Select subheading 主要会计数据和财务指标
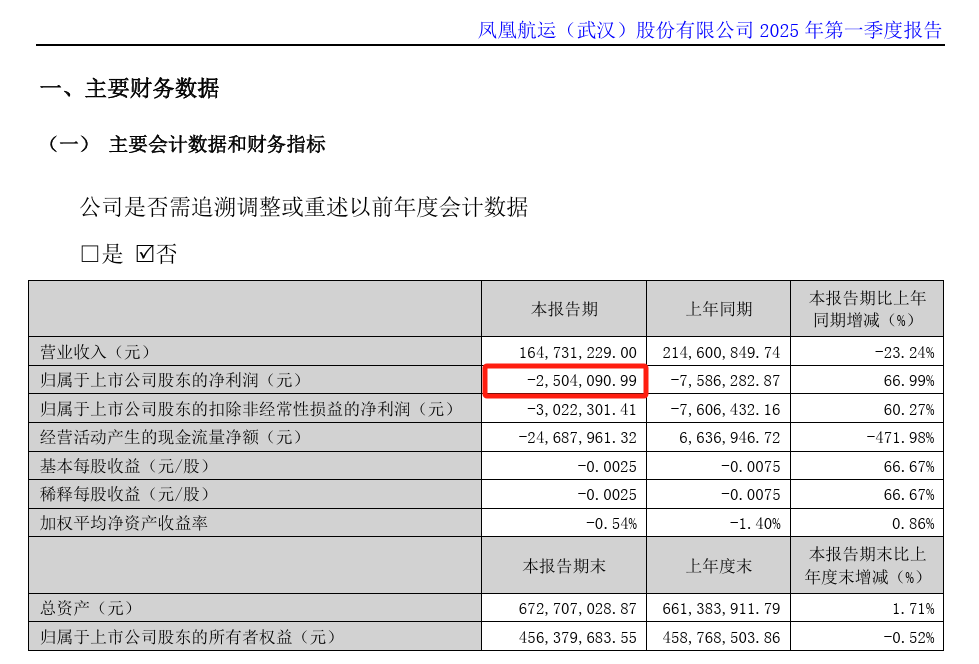Image resolution: width=979 pixels, height=664 pixels. 217,144
